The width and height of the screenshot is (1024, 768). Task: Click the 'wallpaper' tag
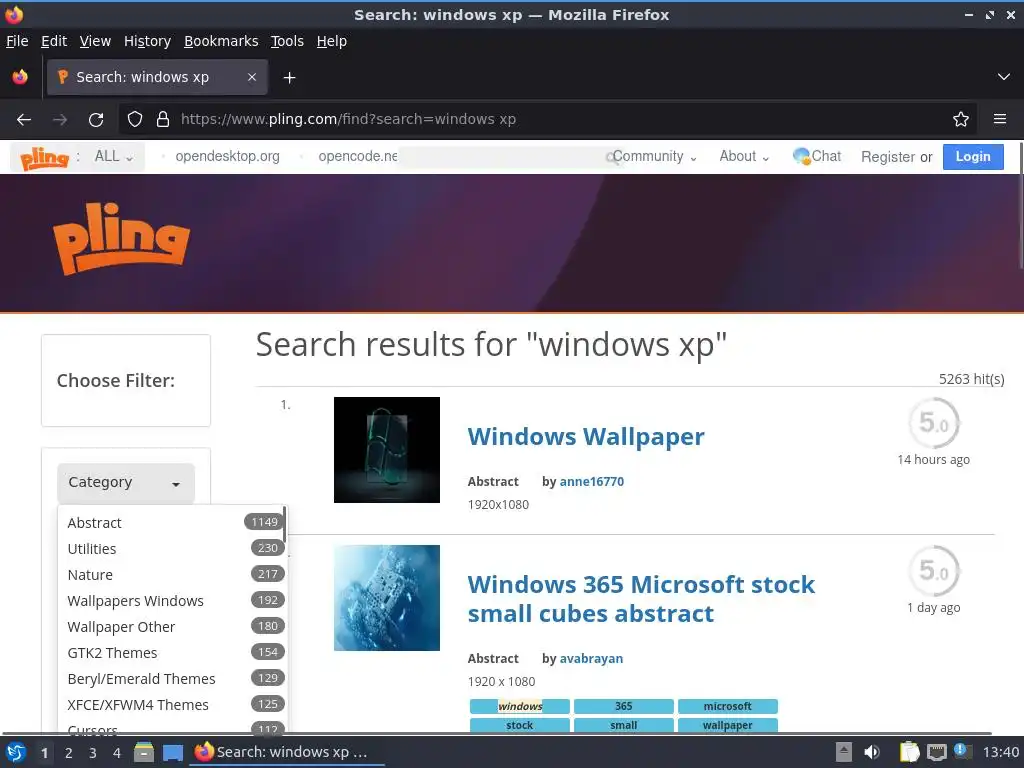pyautogui.click(x=728, y=726)
